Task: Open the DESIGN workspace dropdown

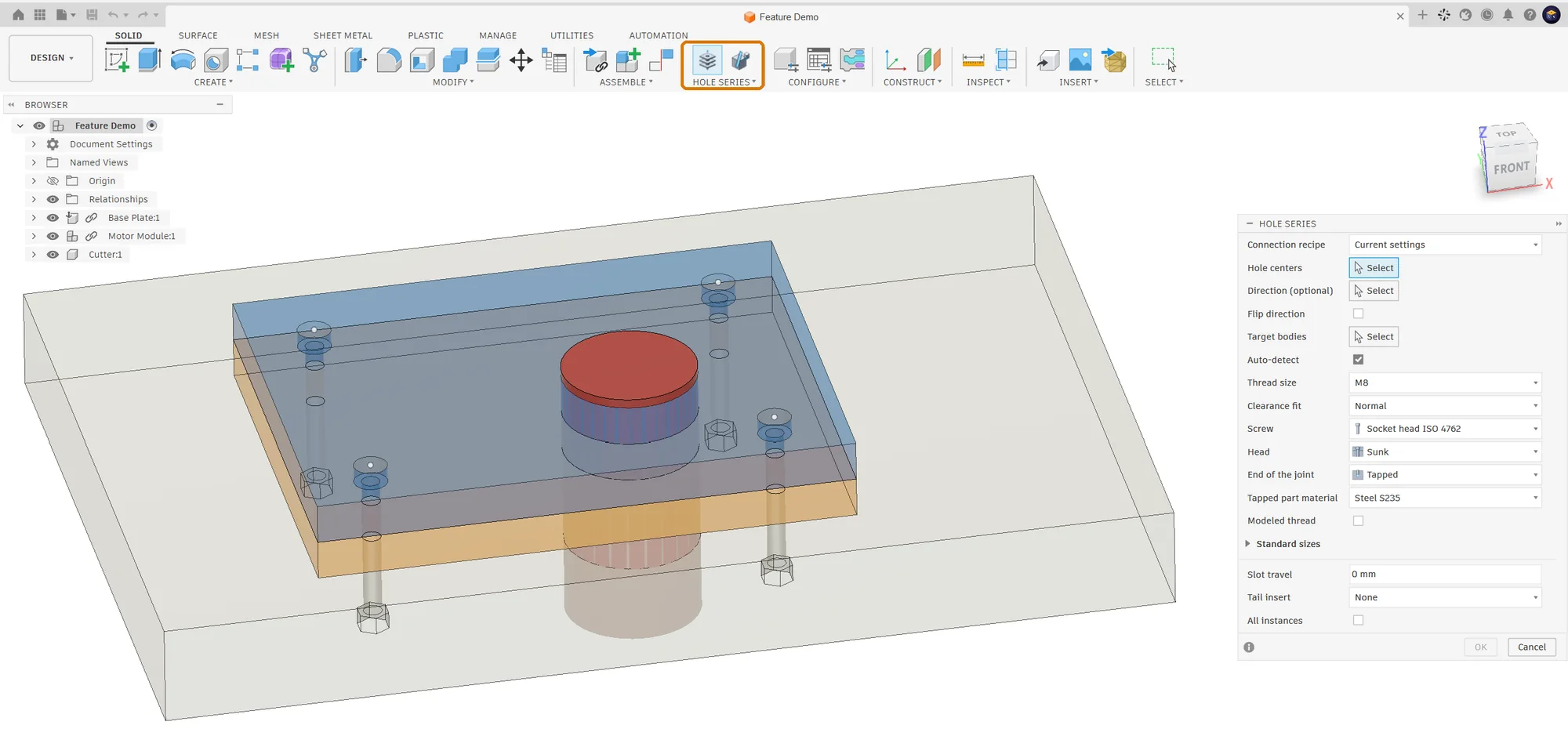Action: [x=51, y=58]
